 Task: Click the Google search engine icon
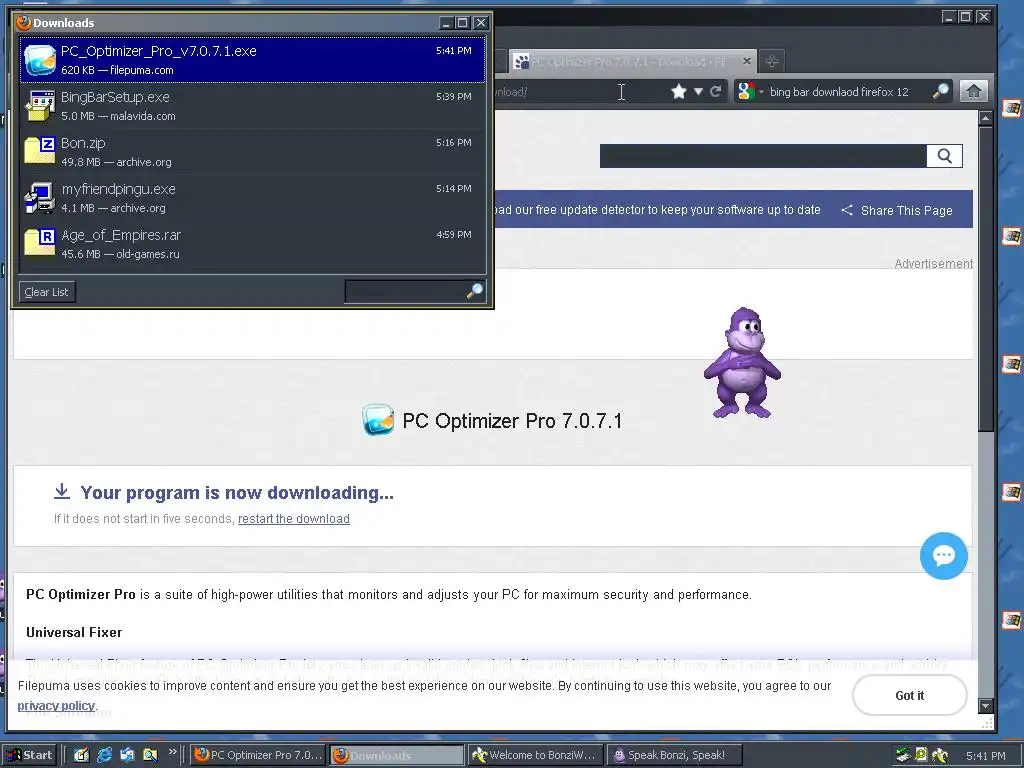tap(746, 91)
